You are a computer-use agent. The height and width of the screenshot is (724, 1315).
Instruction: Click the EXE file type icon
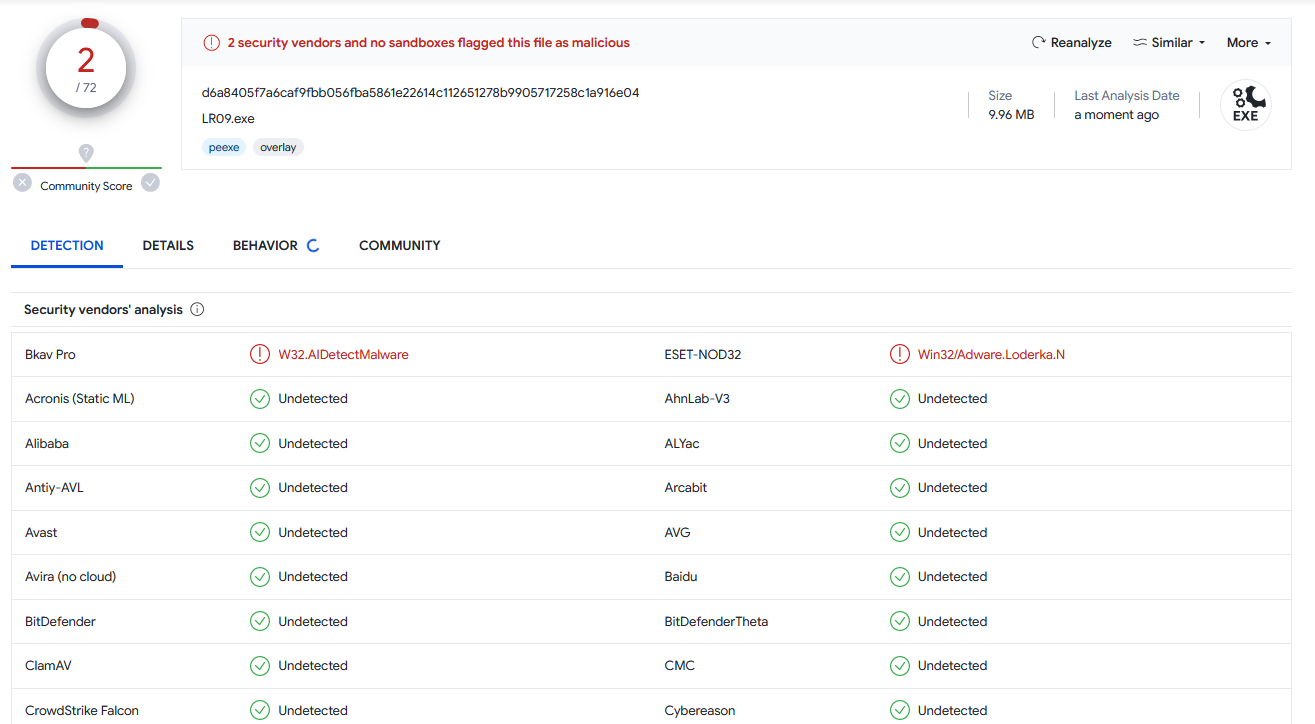(1245, 104)
